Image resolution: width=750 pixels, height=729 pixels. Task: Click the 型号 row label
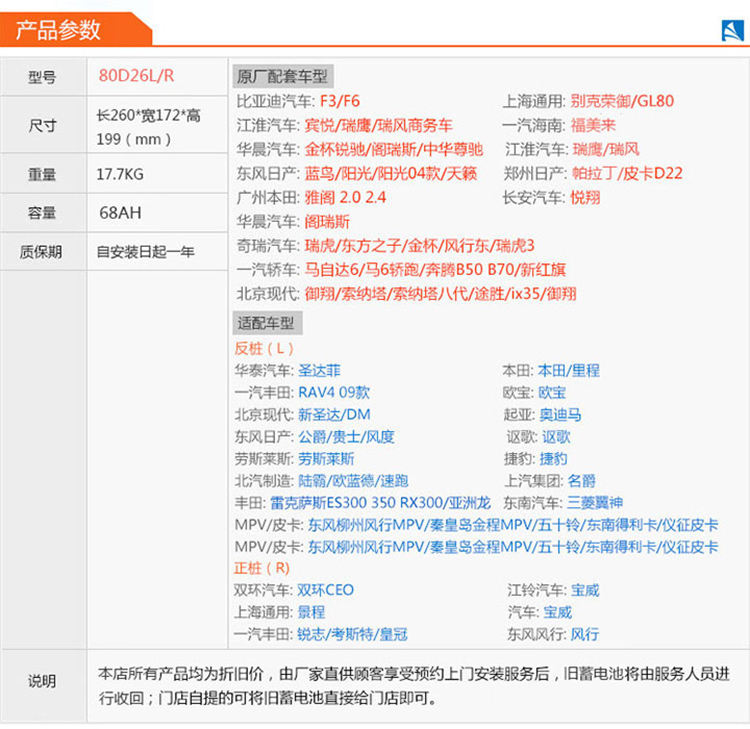tap(42, 77)
